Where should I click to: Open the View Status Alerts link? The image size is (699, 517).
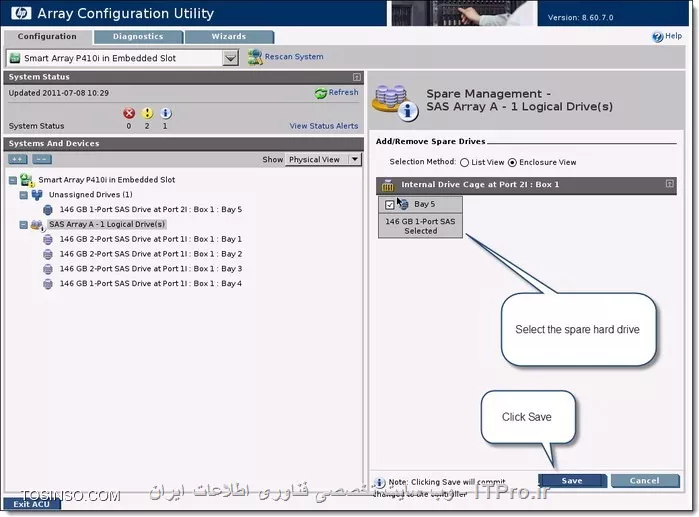click(324, 126)
